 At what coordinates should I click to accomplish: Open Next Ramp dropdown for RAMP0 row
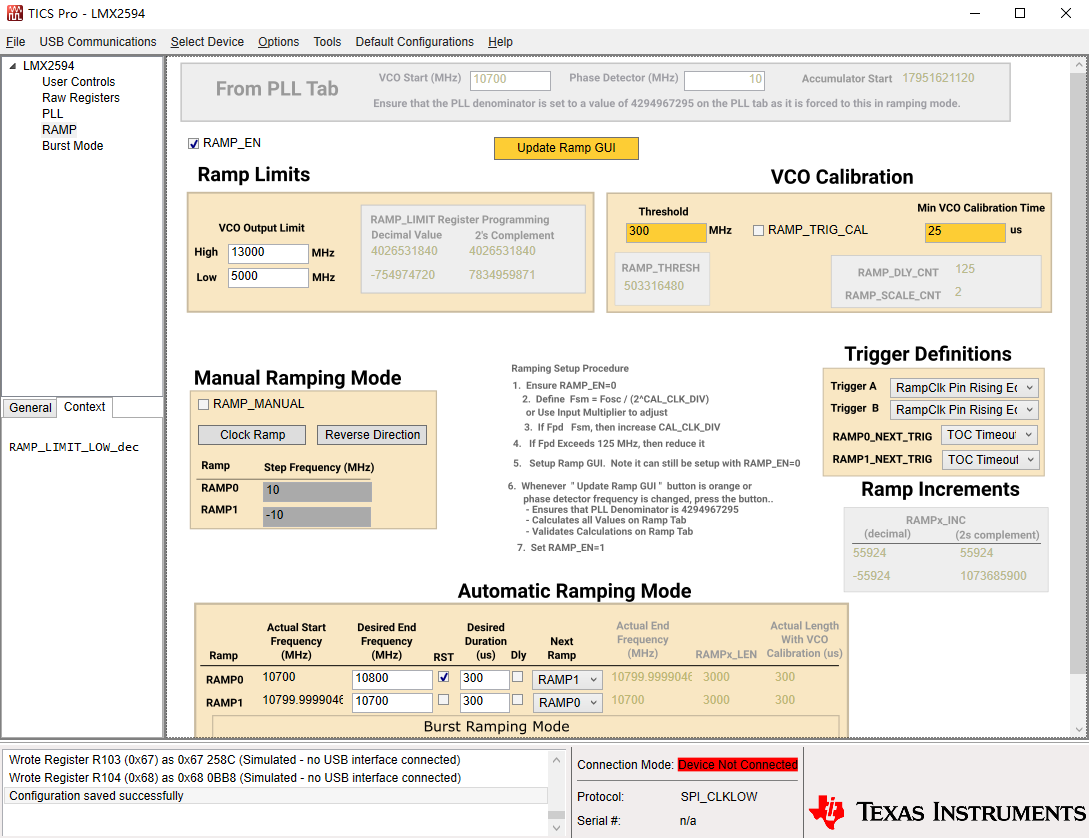coord(567,680)
